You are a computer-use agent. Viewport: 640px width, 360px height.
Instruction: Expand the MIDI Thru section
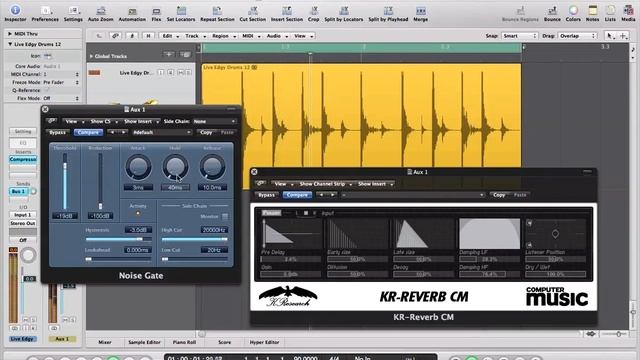point(10,34)
